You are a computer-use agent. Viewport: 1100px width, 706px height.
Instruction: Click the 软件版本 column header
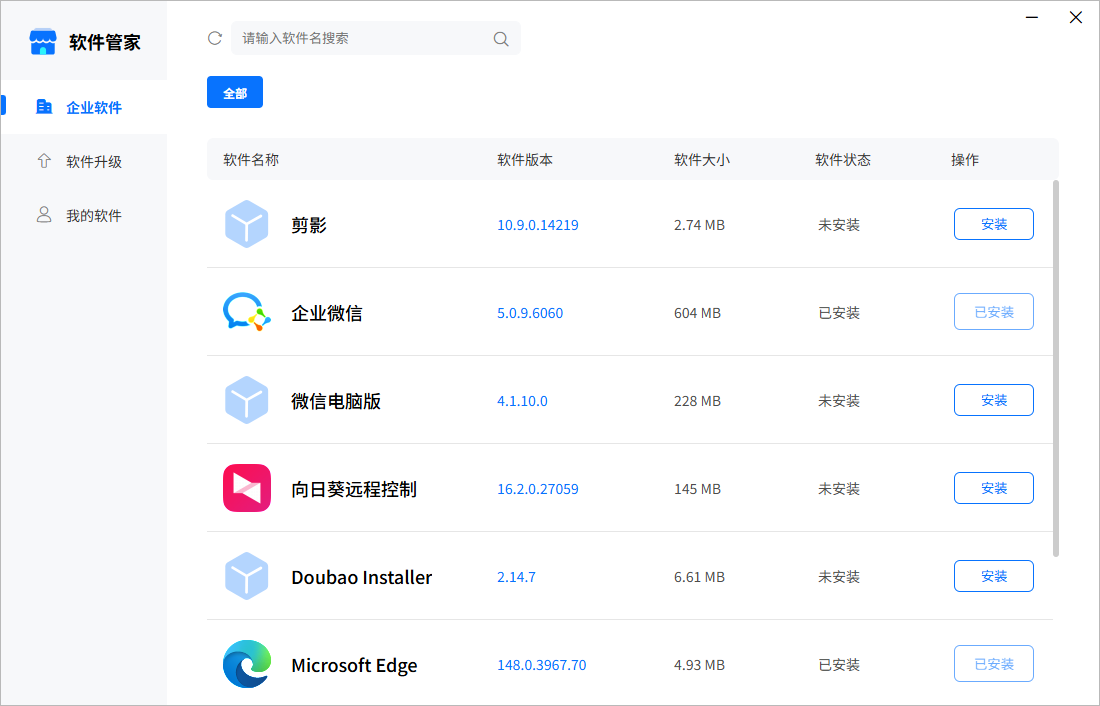click(525, 159)
